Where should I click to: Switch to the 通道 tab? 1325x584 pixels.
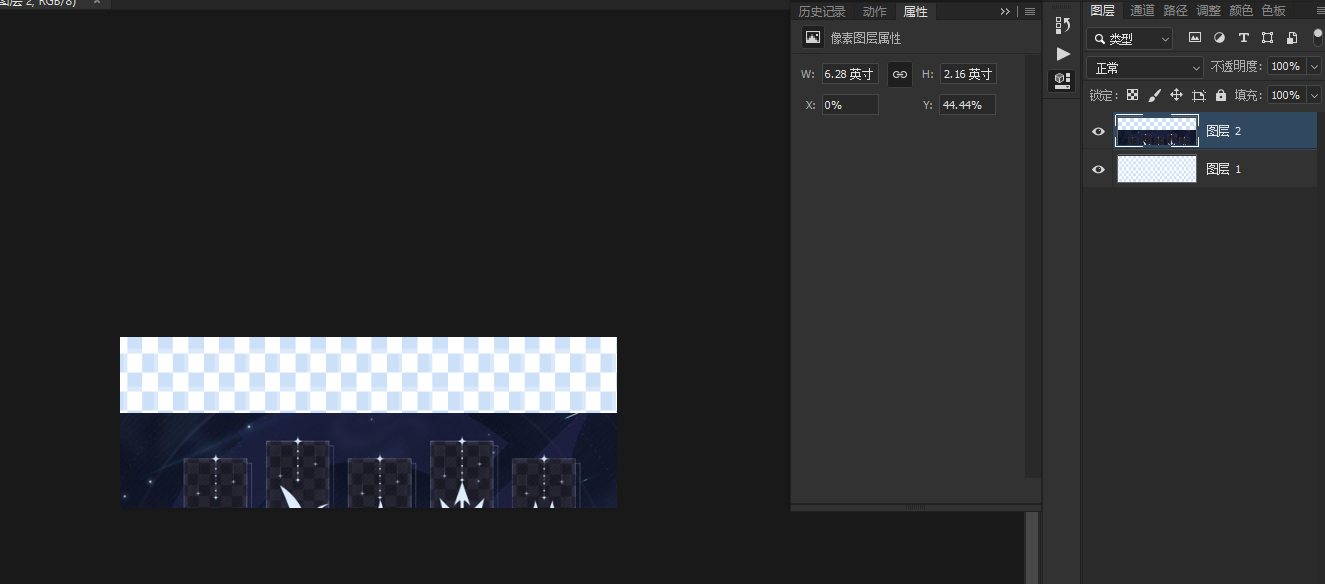point(1142,10)
